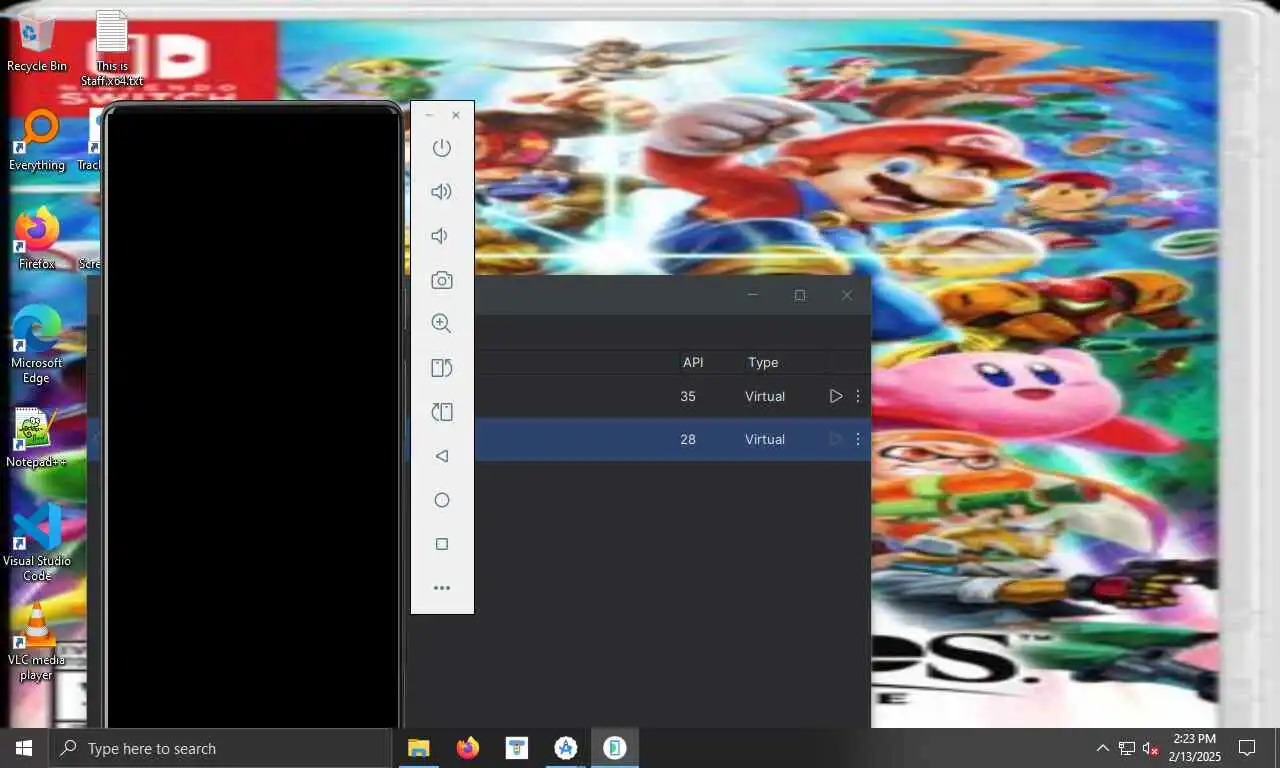The height and width of the screenshot is (768, 1280).
Task: Open Notepad++ desktop shortcut
Action: [x=37, y=438]
